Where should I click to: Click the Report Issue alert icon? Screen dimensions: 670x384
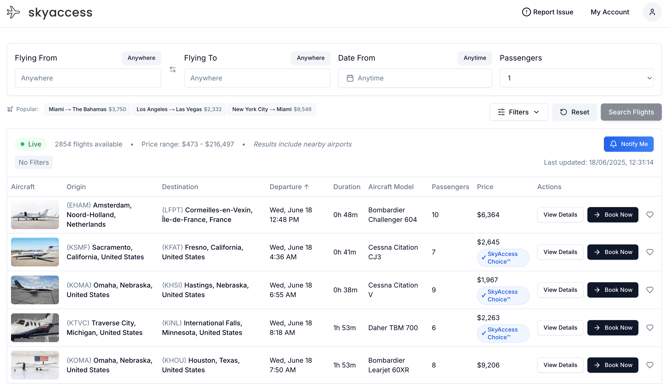pos(526,12)
